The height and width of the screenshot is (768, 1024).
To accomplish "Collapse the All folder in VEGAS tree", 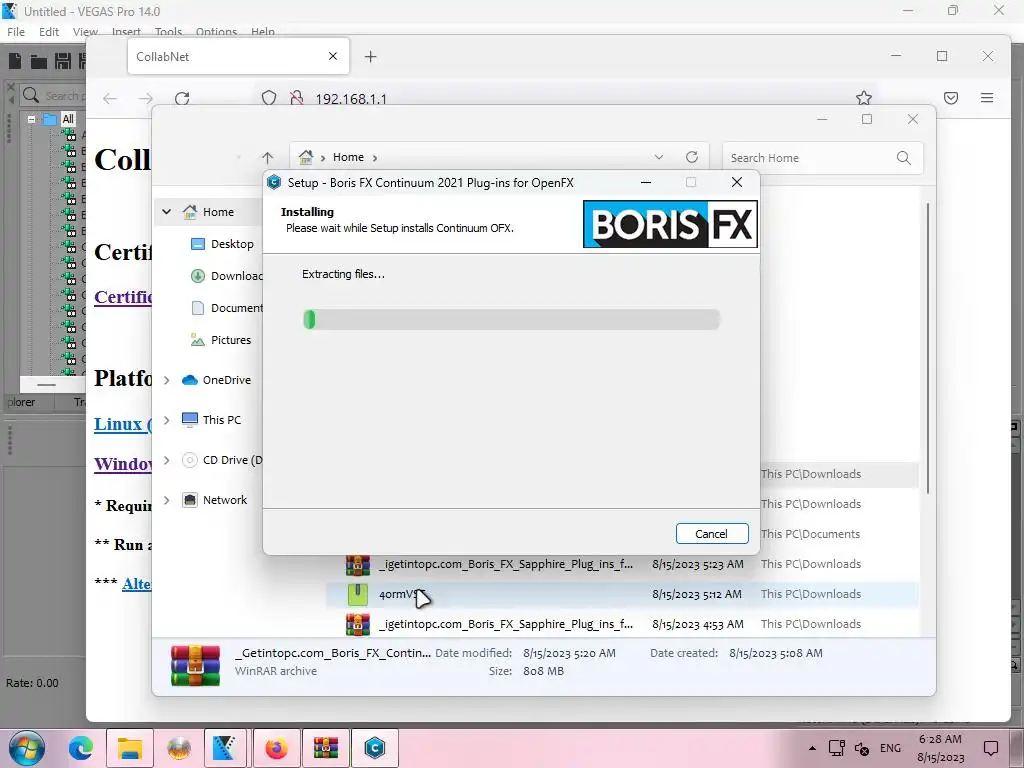I will [31, 120].
